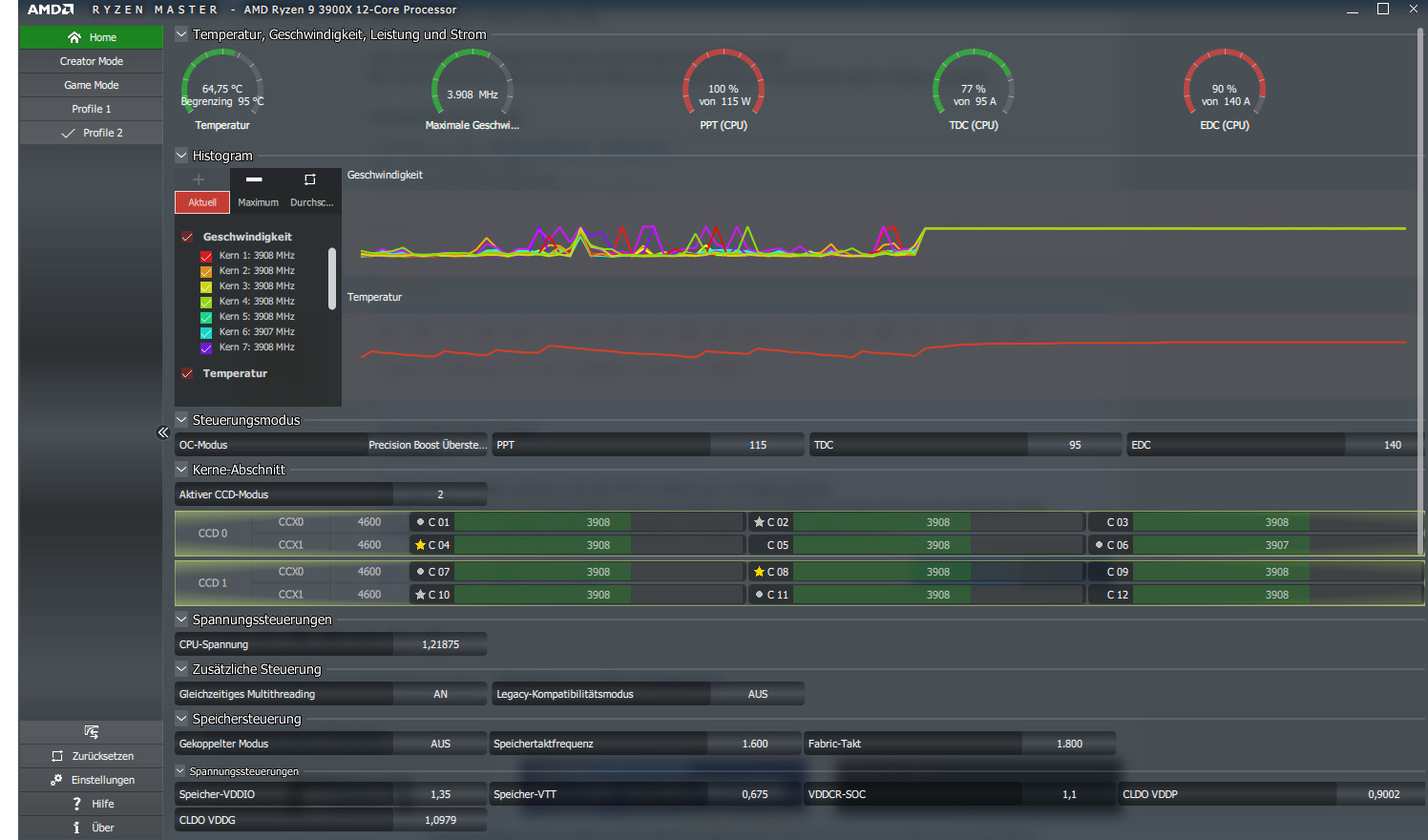Open the Über page
Screen dimensions: 1428x840
click(x=92, y=828)
